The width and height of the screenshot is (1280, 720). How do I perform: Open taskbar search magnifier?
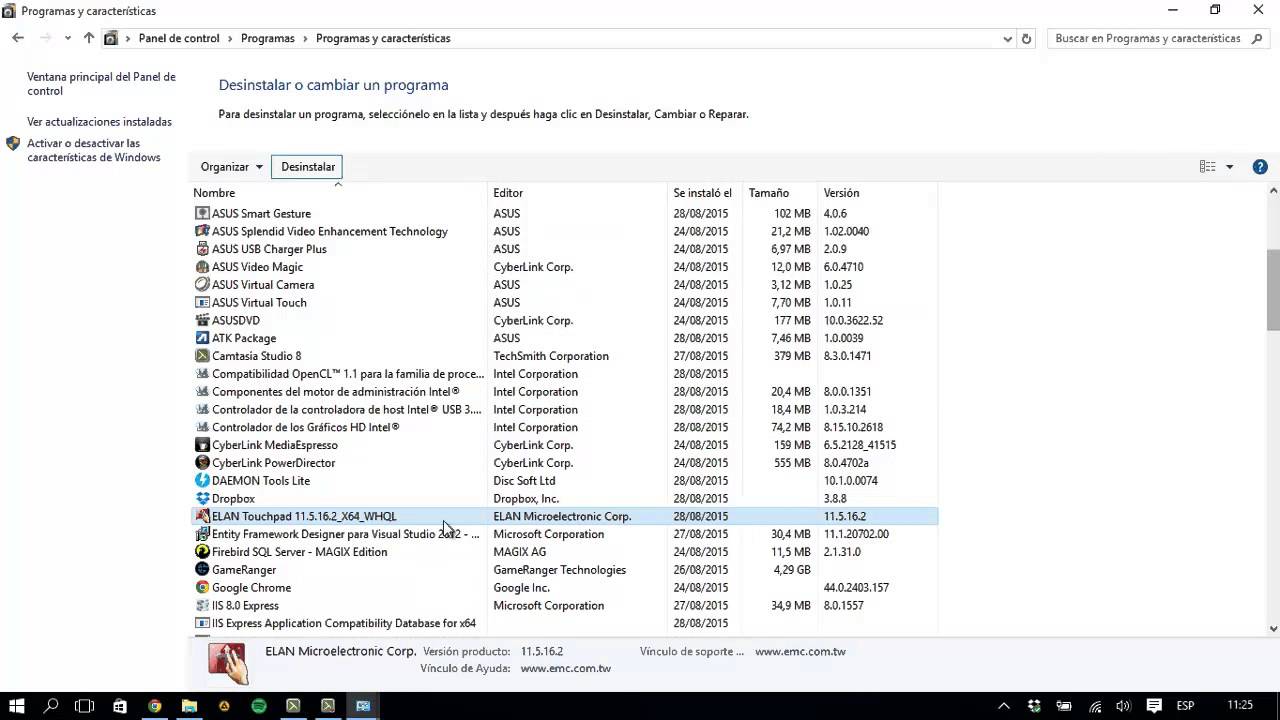pos(52,705)
